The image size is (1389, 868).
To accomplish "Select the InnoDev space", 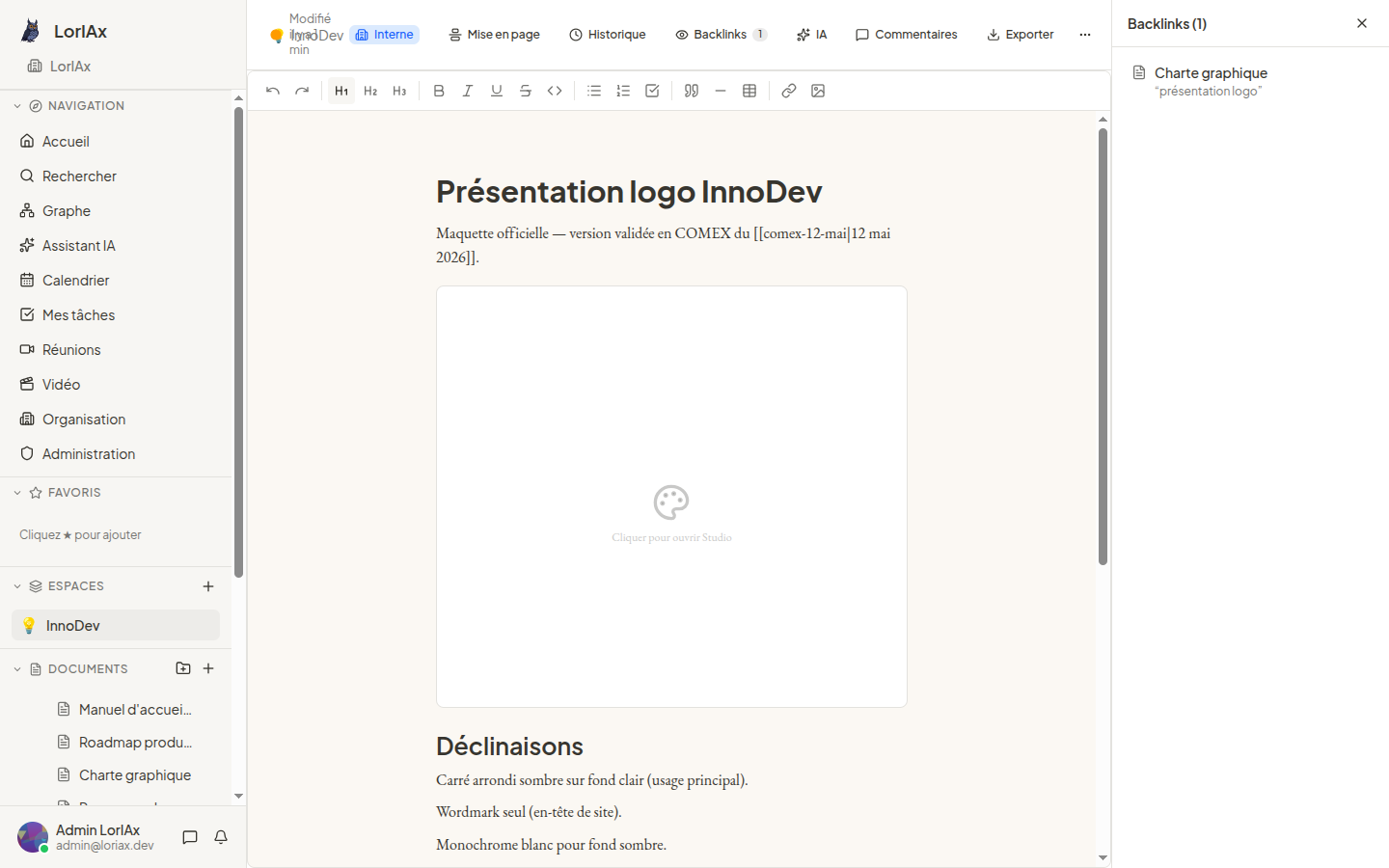I will 116,625.
